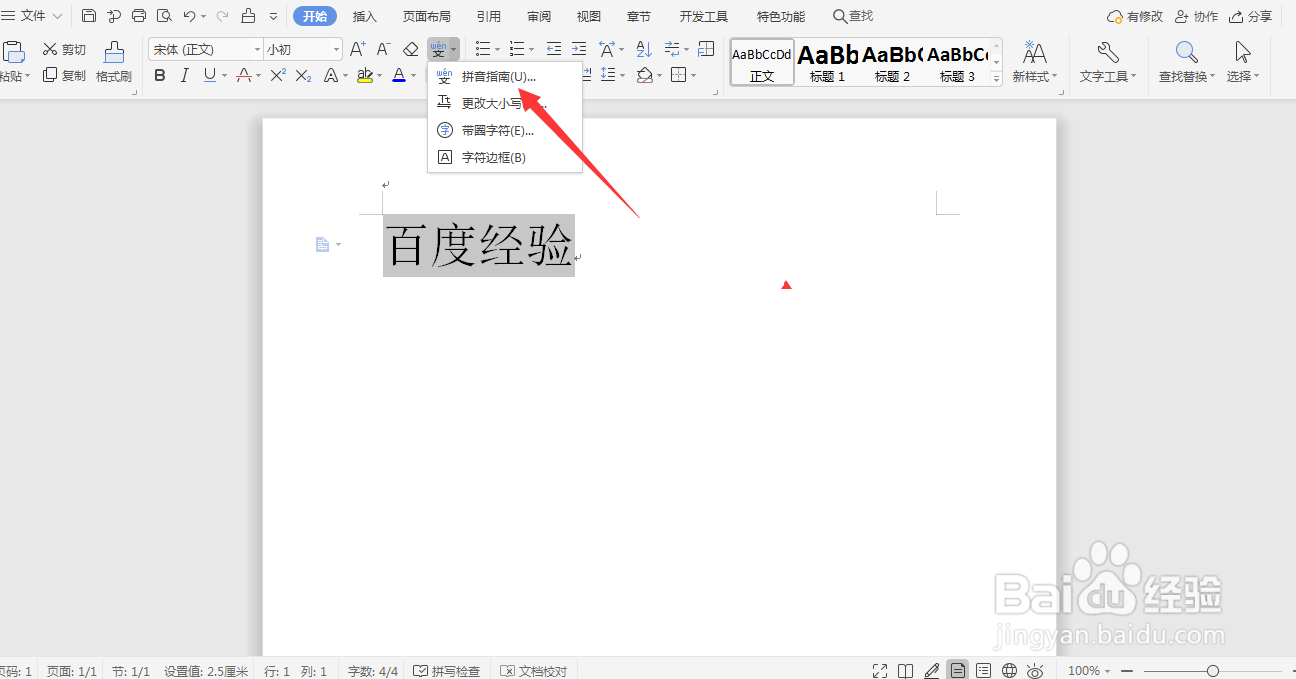This screenshot has width=1296, height=679.
Task: Toggle italic formatting
Action: 183,75
